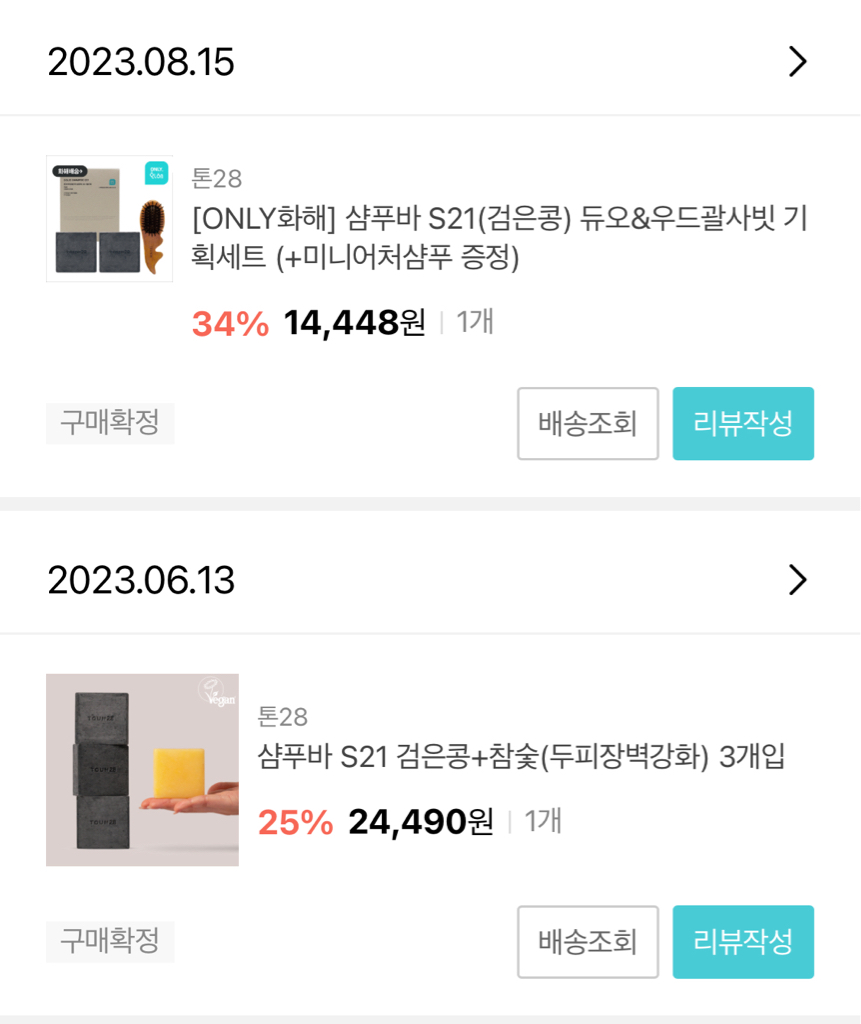Tap the 14,448원 price

click(354, 323)
